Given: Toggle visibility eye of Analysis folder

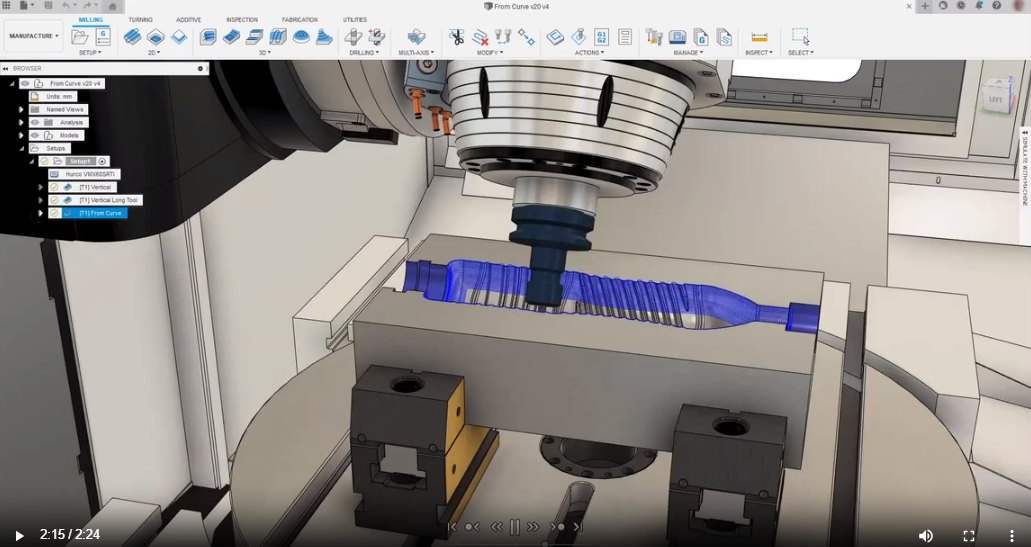Looking at the screenshot, I should point(35,122).
